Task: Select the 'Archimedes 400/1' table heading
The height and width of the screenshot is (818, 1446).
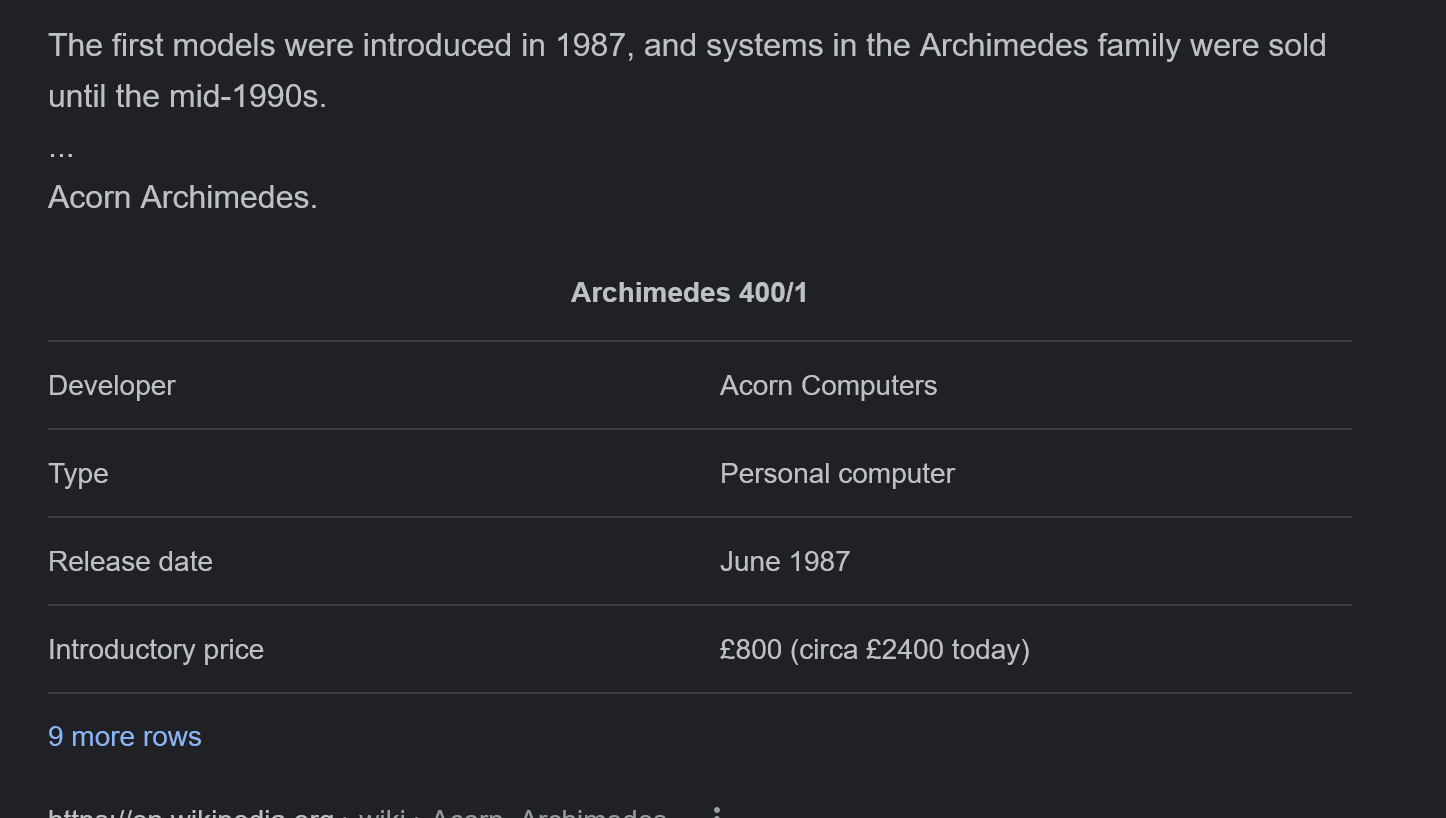Action: pos(689,293)
